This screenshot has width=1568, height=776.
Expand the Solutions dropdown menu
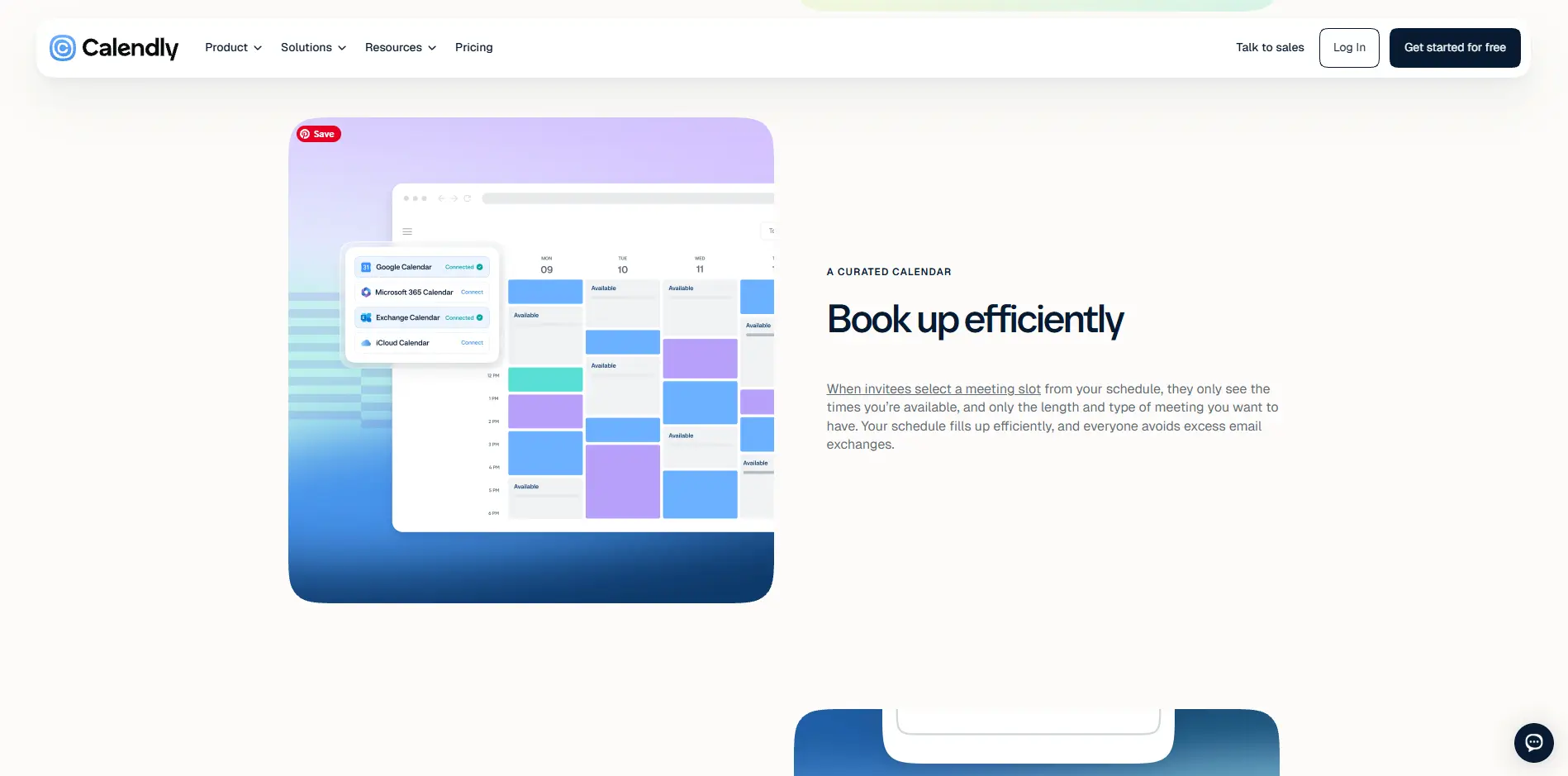pos(313,47)
